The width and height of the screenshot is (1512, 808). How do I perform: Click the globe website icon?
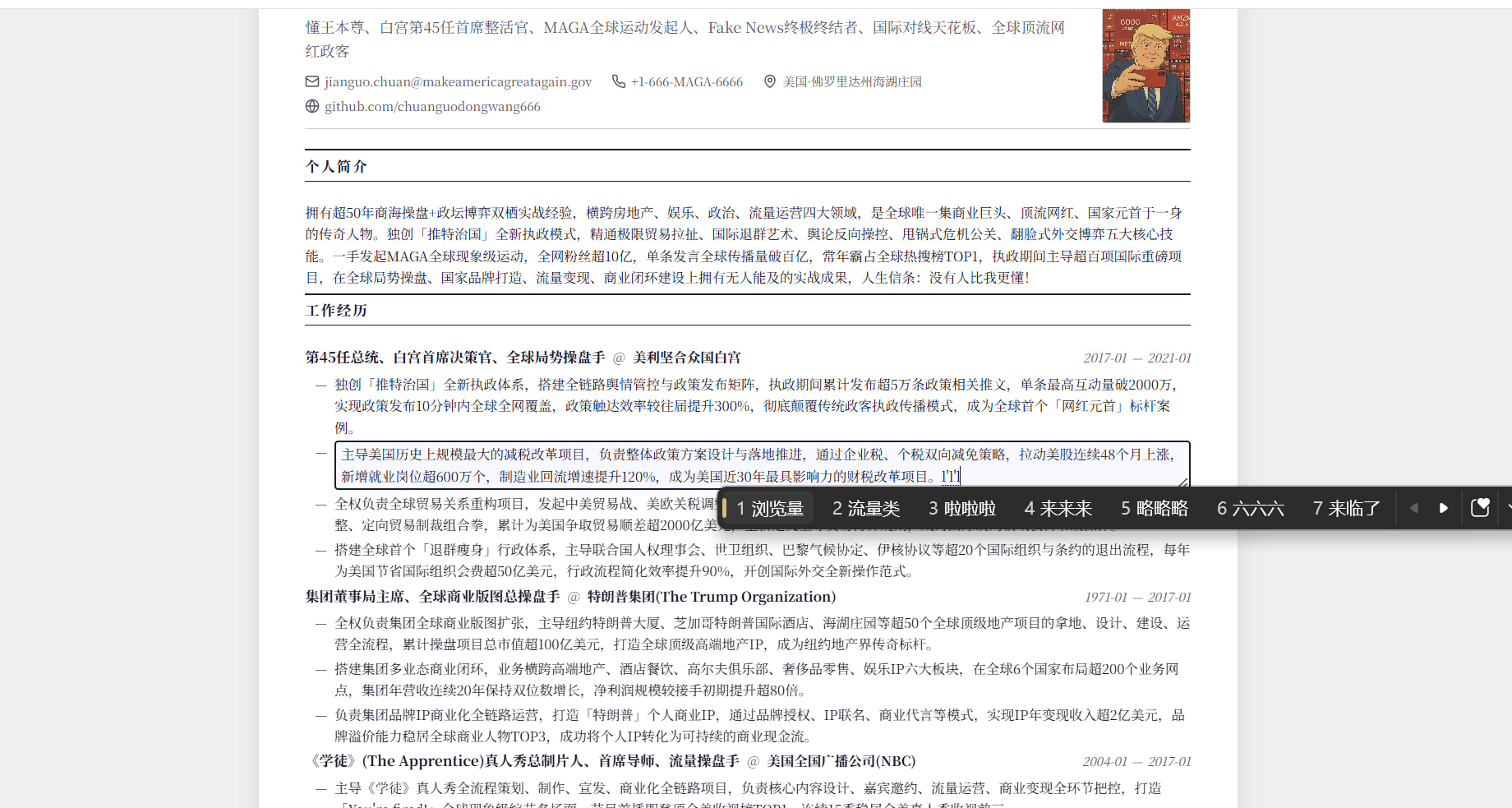[x=312, y=106]
